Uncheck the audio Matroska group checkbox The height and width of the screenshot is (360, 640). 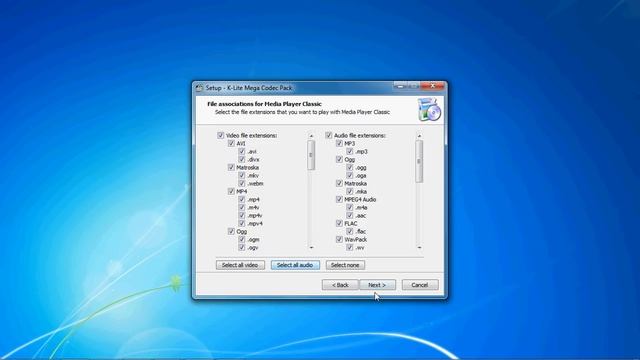[x=339, y=183]
